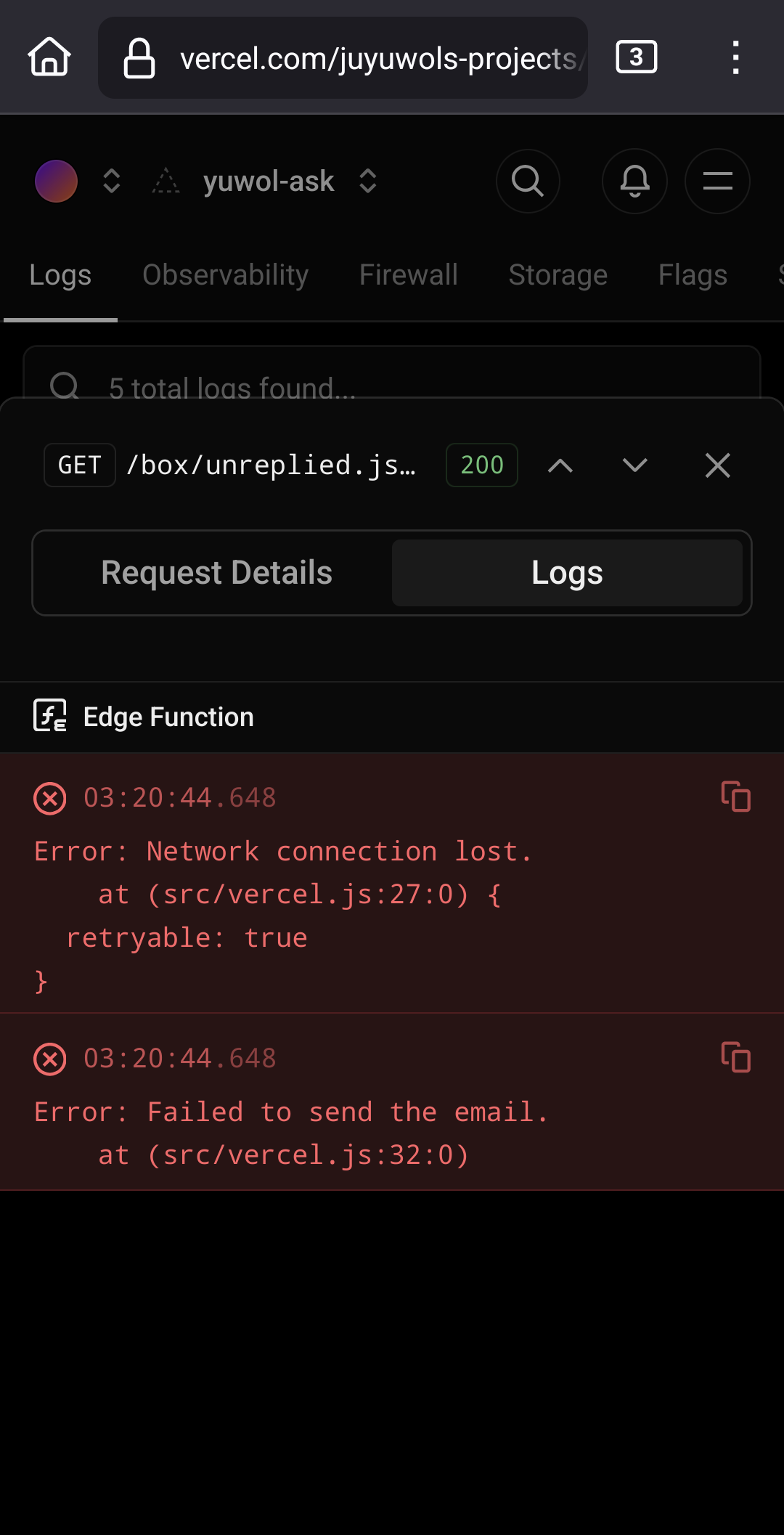Image resolution: width=784 pixels, height=1535 pixels.
Task: Close the request details panel
Action: tap(717, 465)
